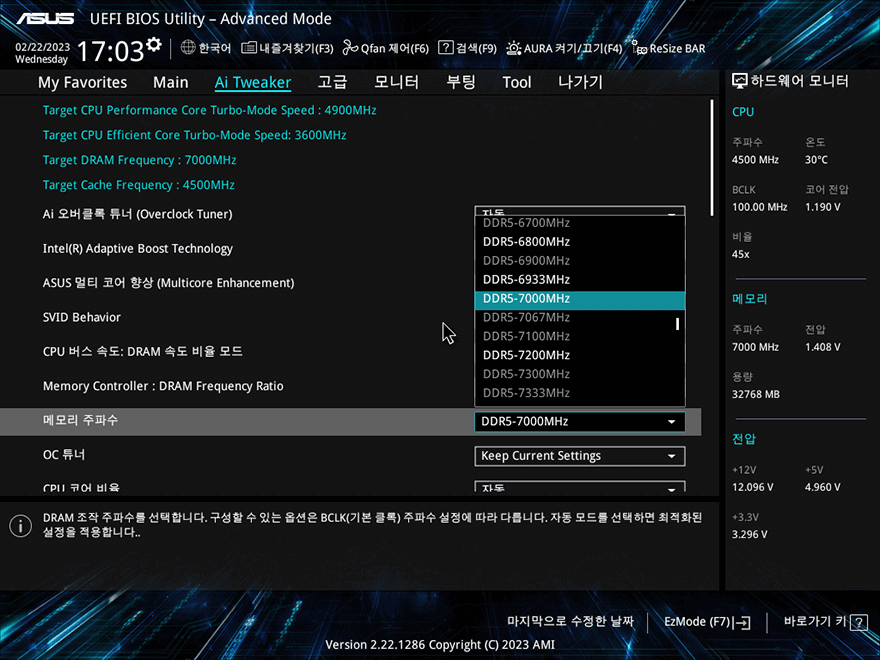This screenshot has height=660, width=880.
Task: Pick DDR5-7100MHz option
Action: coord(580,336)
